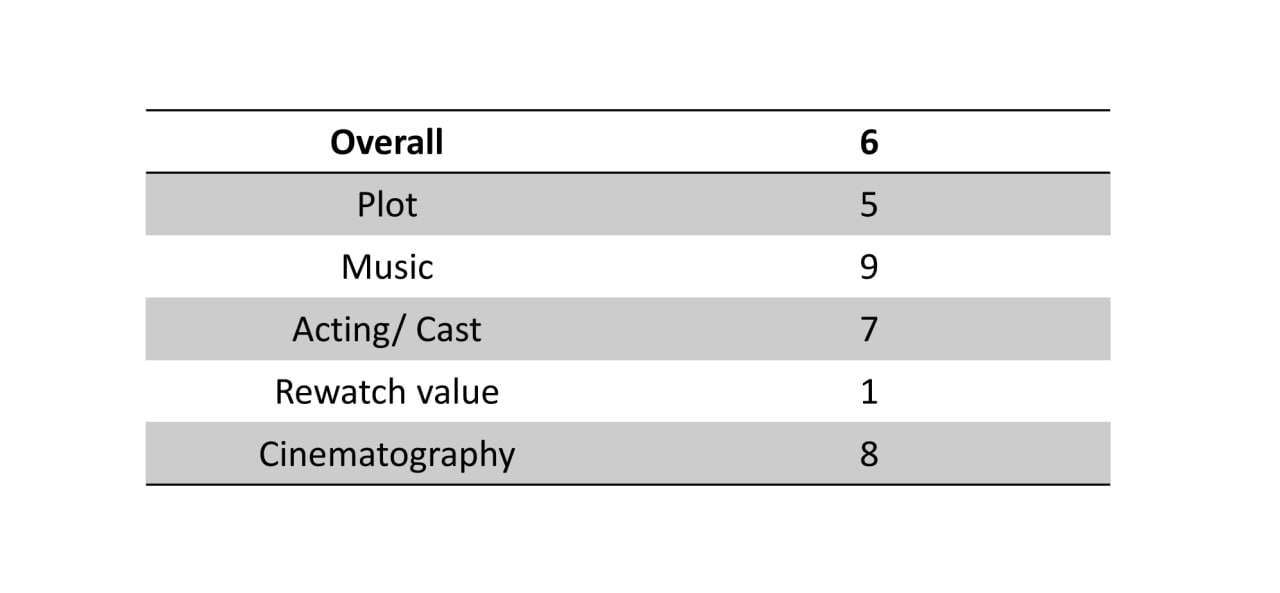Select the Plot score 5
Screen dimensions: 1280x593
click(868, 205)
